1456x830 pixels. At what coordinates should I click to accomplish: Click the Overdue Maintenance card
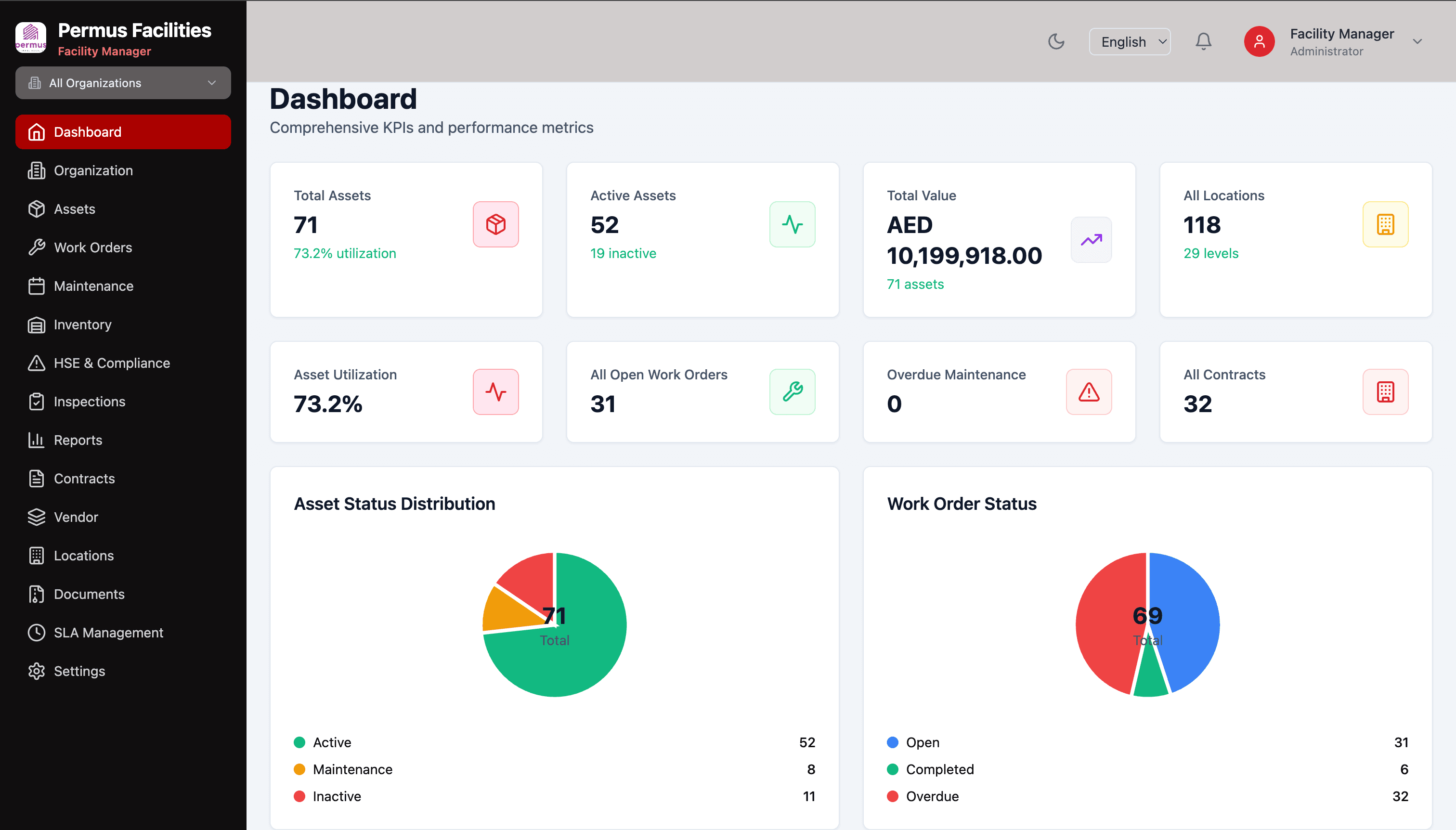[x=999, y=391]
